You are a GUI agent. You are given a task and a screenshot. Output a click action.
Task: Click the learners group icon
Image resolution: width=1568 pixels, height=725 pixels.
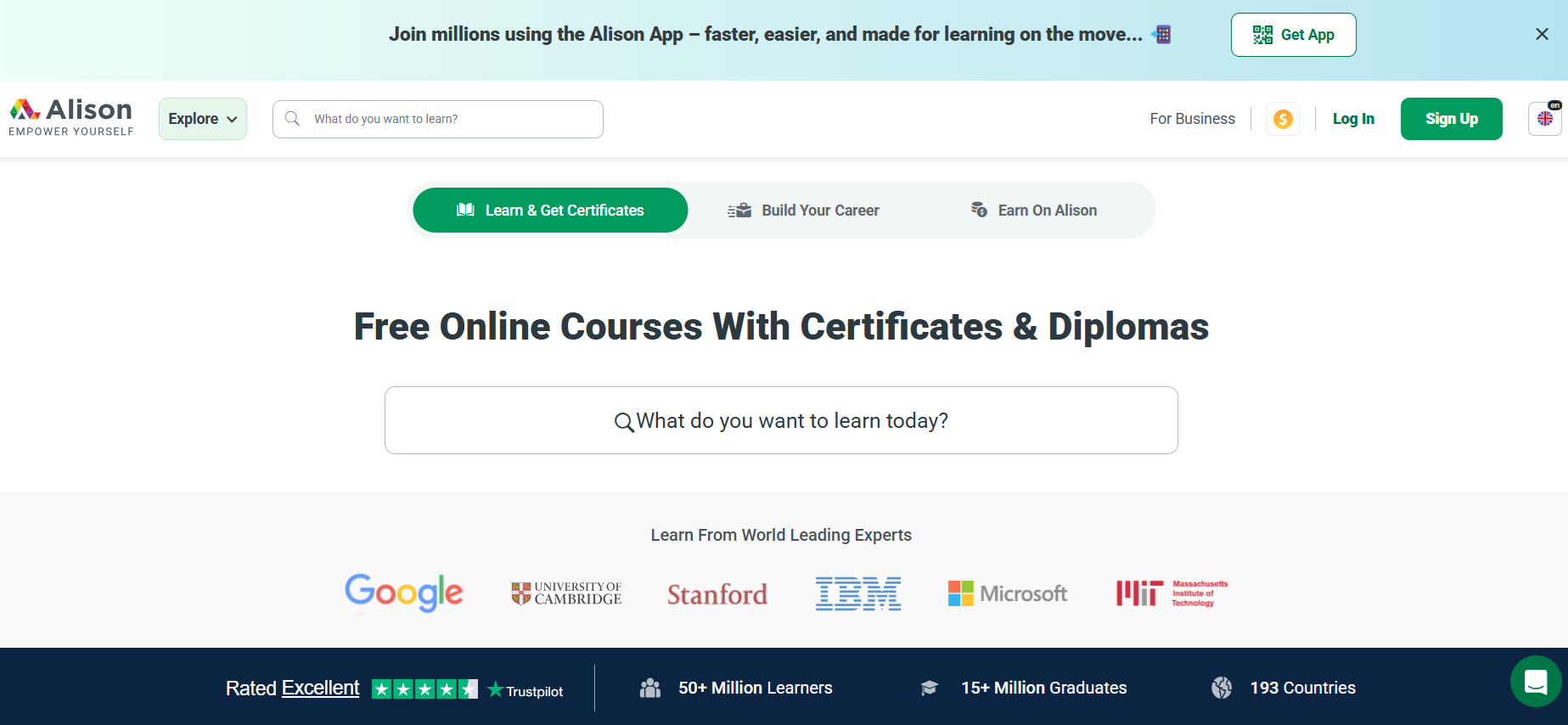pos(650,688)
